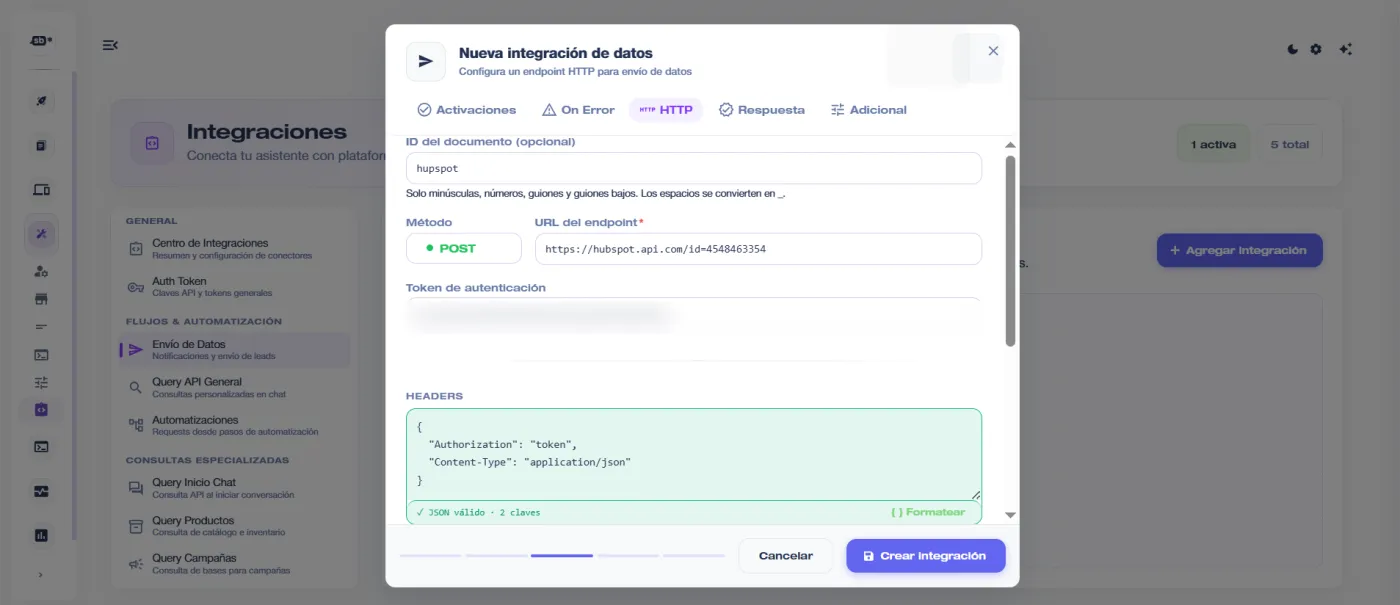Click the Integraciones header icon

click(x=152, y=143)
